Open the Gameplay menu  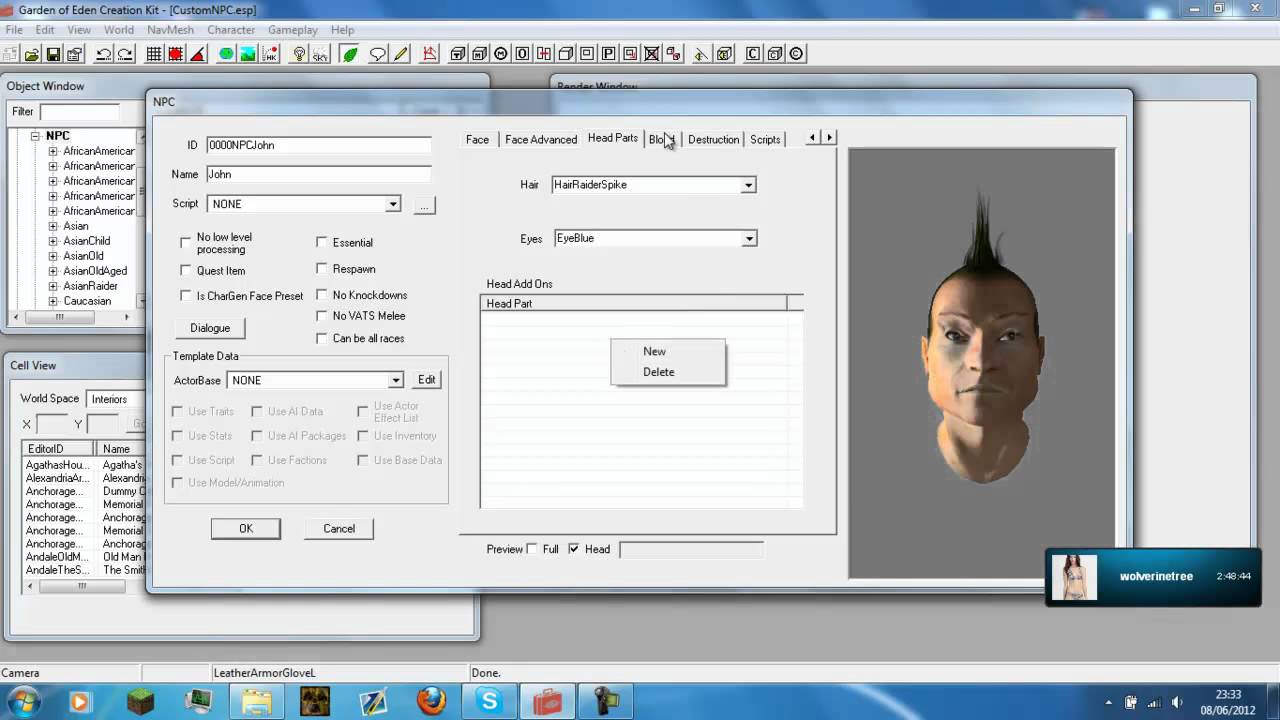pyautogui.click(x=292, y=30)
